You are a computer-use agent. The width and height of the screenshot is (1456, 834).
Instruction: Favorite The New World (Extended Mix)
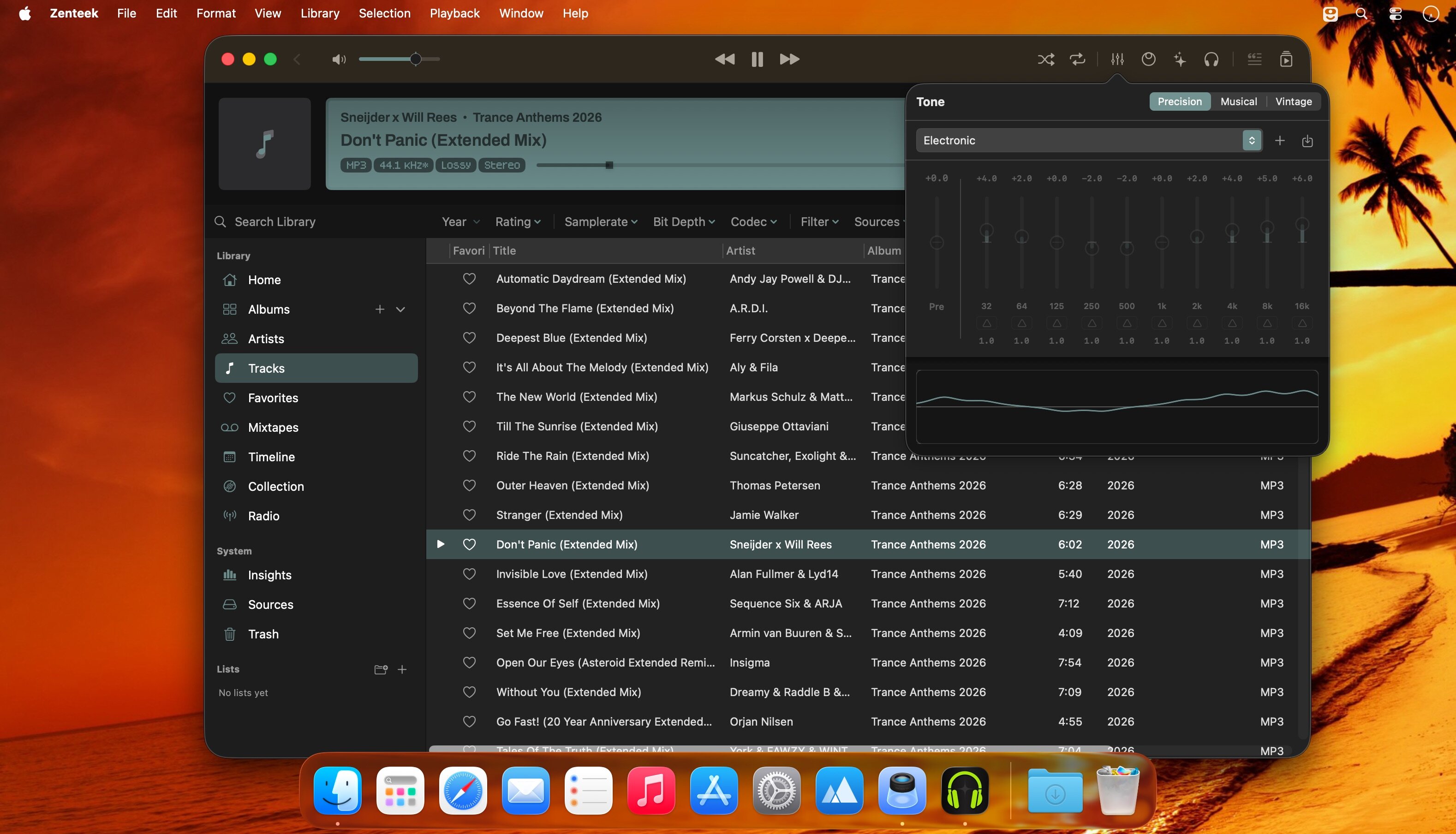pyautogui.click(x=469, y=396)
